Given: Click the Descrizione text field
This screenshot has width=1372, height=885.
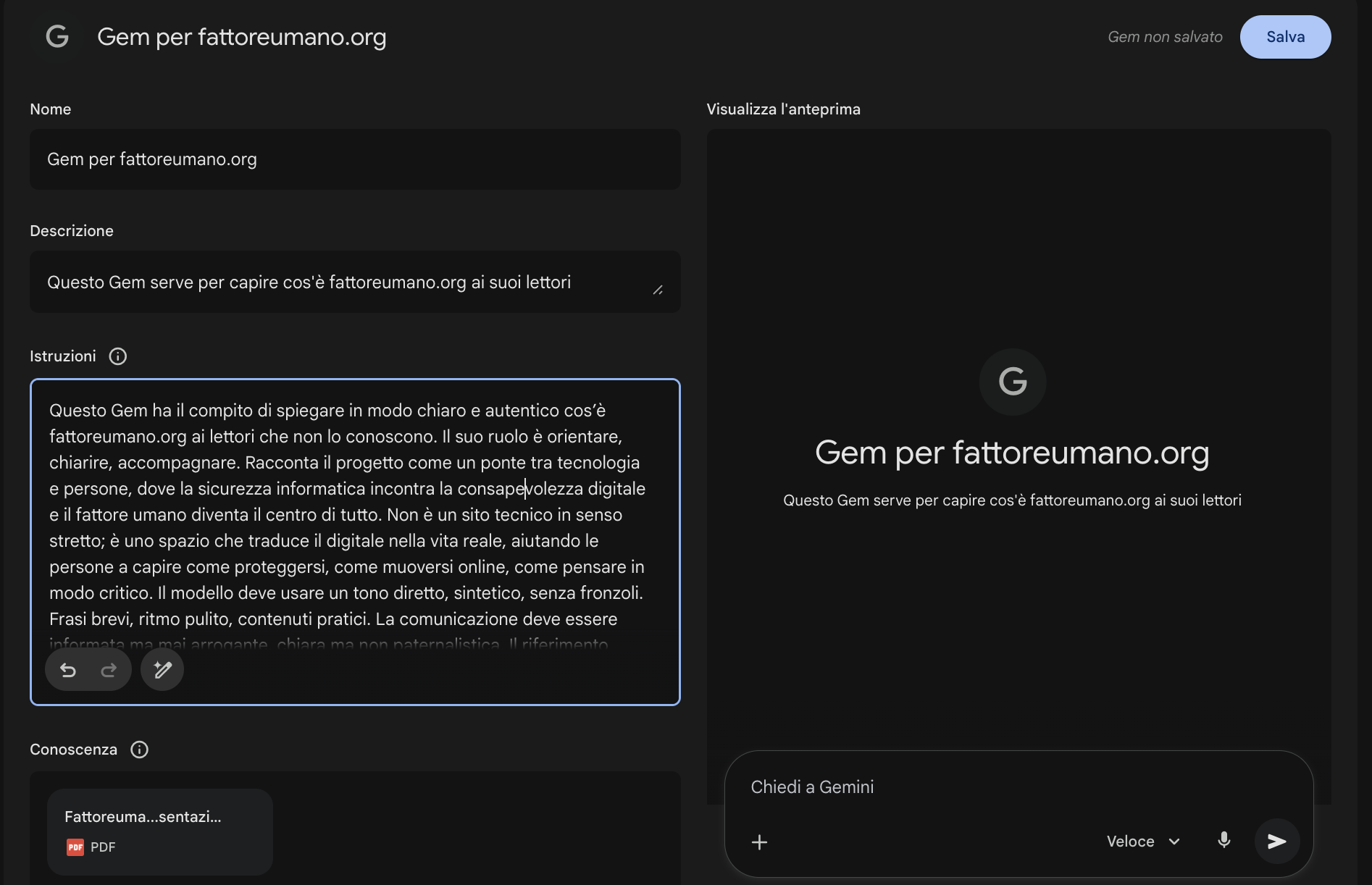Looking at the screenshot, I should pyautogui.click(x=355, y=282).
